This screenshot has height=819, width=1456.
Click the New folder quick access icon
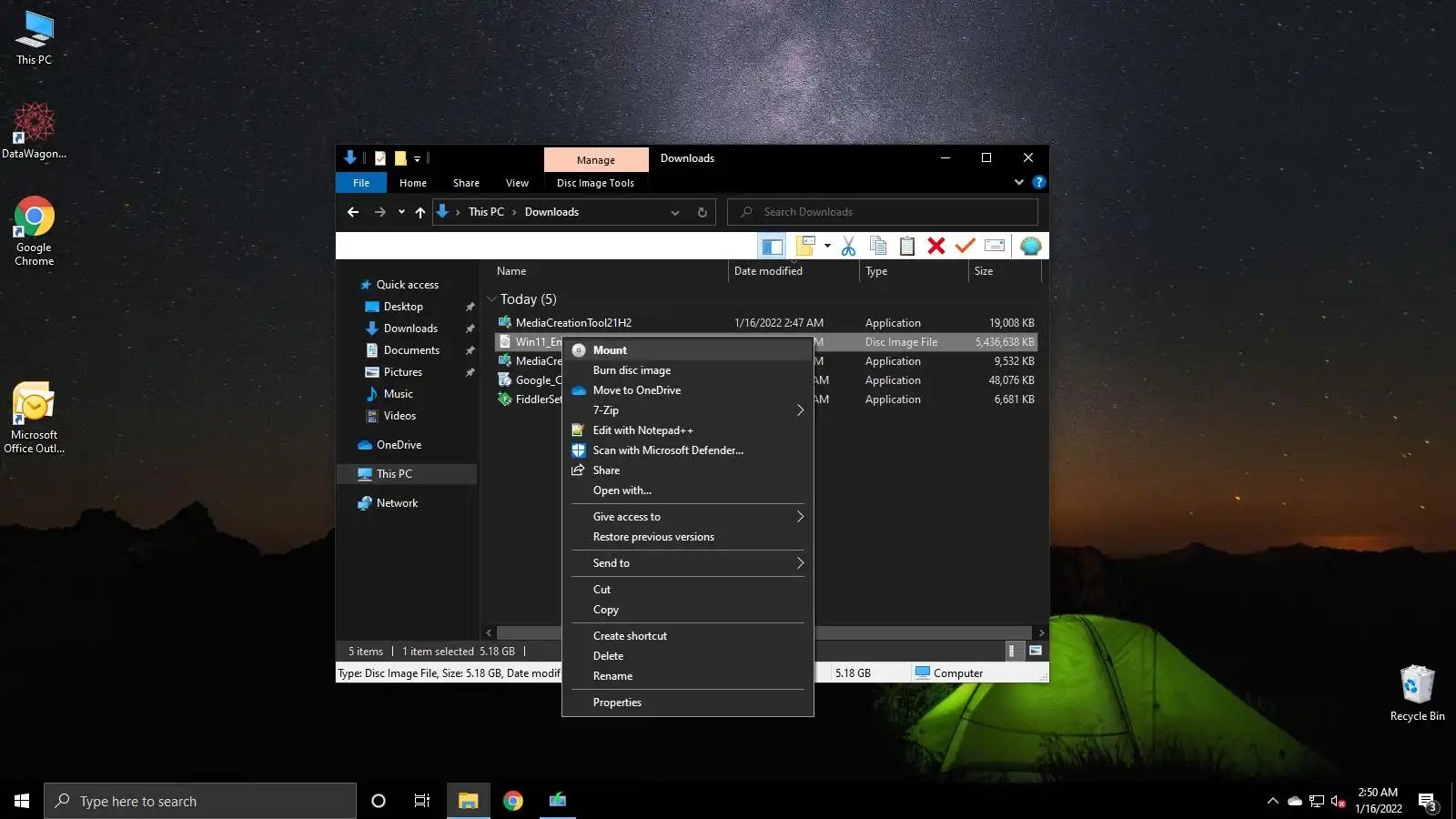click(x=400, y=158)
